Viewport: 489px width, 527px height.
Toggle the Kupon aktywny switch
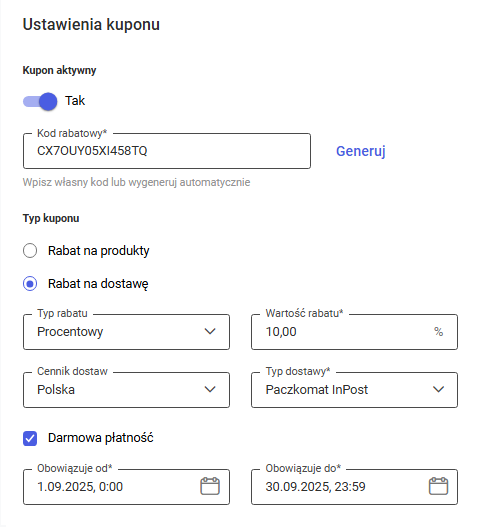click(40, 101)
